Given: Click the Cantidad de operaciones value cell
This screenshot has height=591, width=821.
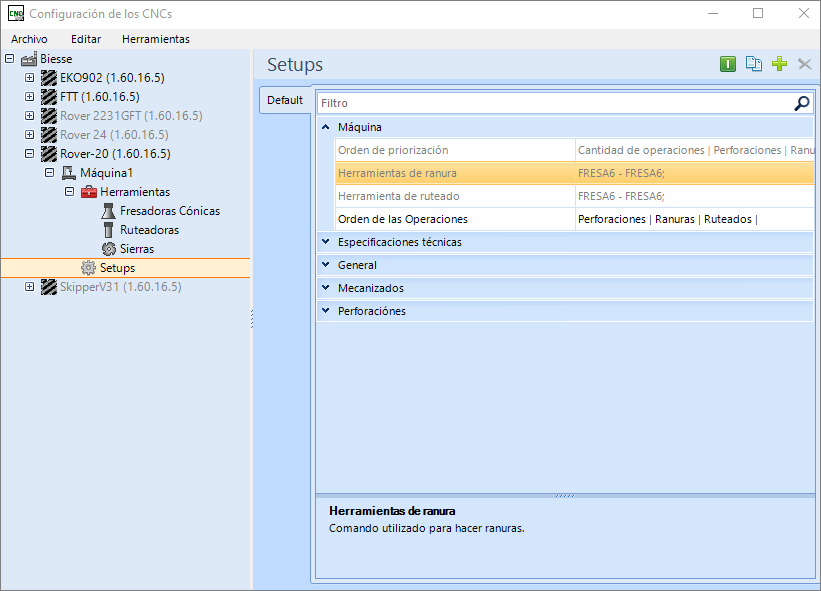Looking at the screenshot, I should click(x=695, y=150).
